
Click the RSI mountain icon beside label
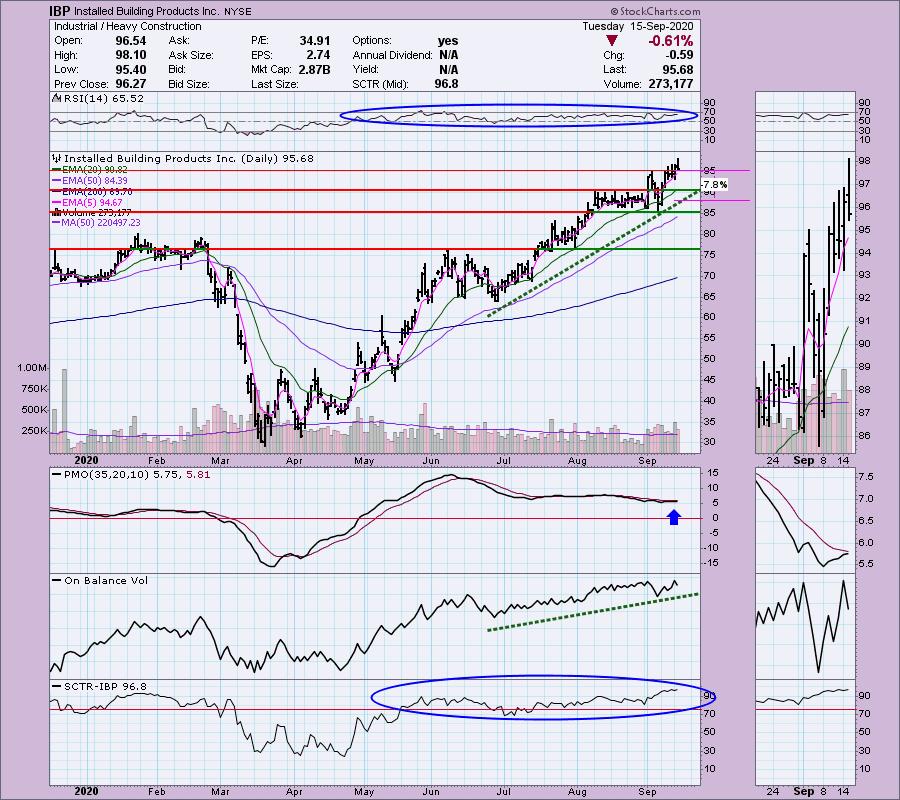coord(56,98)
